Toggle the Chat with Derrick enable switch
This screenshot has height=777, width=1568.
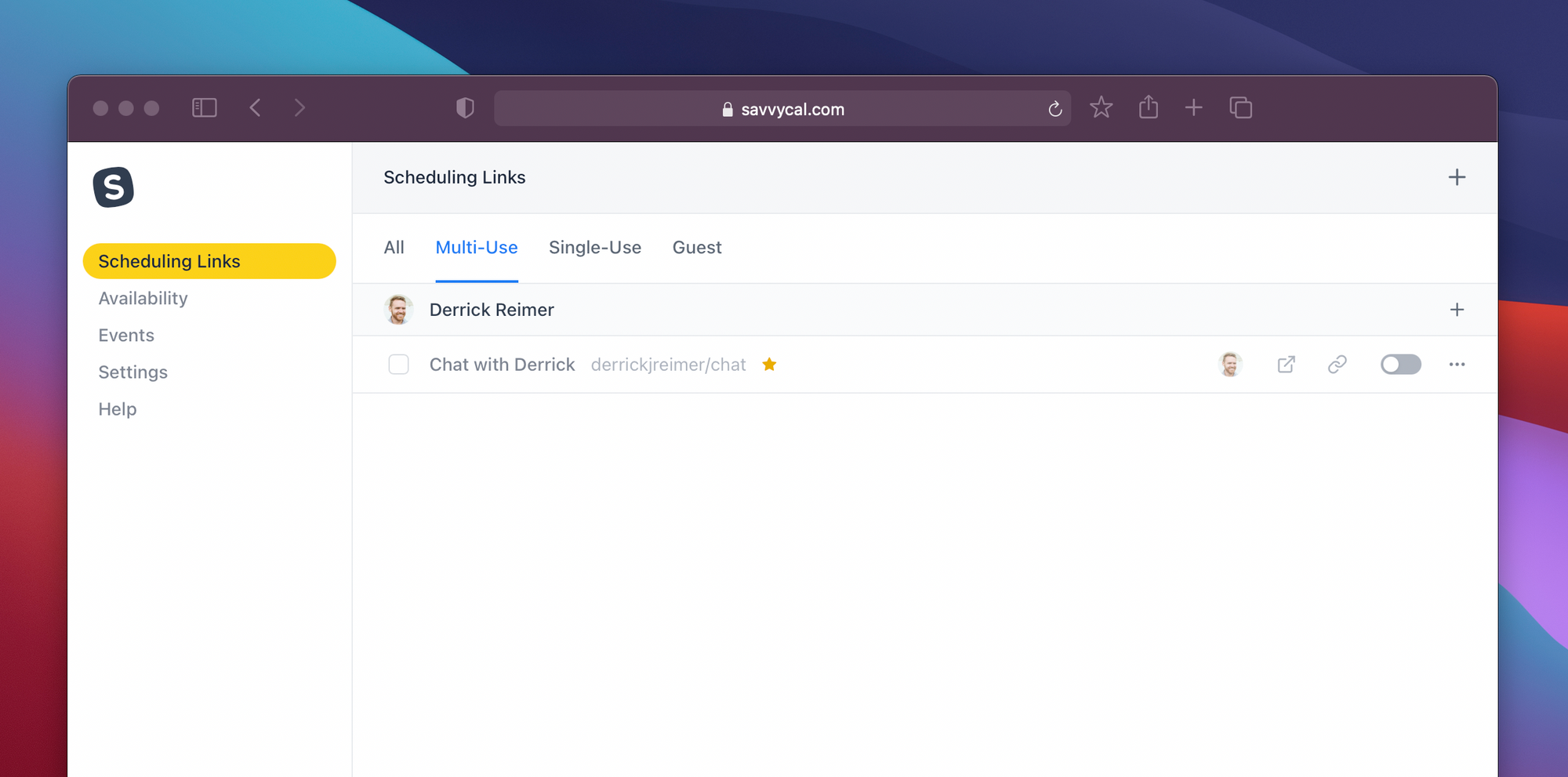pyautogui.click(x=1400, y=365)
